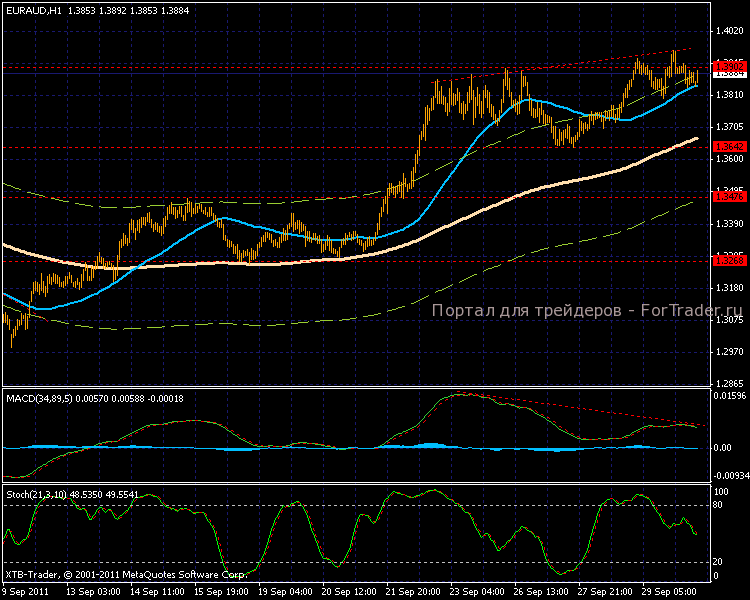This screenshot has height=600, width=750.
Task: Select the 1.2970 price axis label
Action: pyautogui.click(x=729, y=352)
